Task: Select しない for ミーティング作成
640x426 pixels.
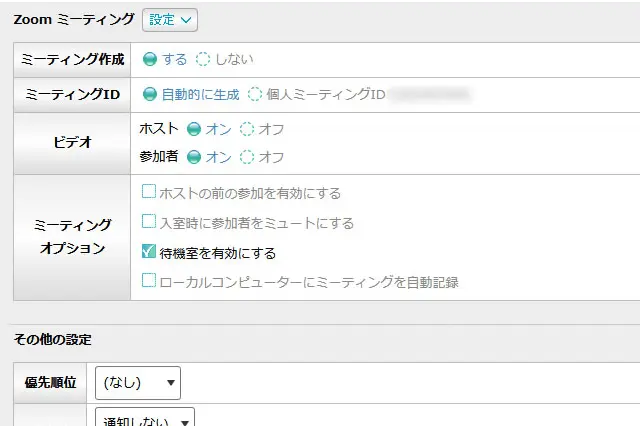Action: (x=203, y=59)
